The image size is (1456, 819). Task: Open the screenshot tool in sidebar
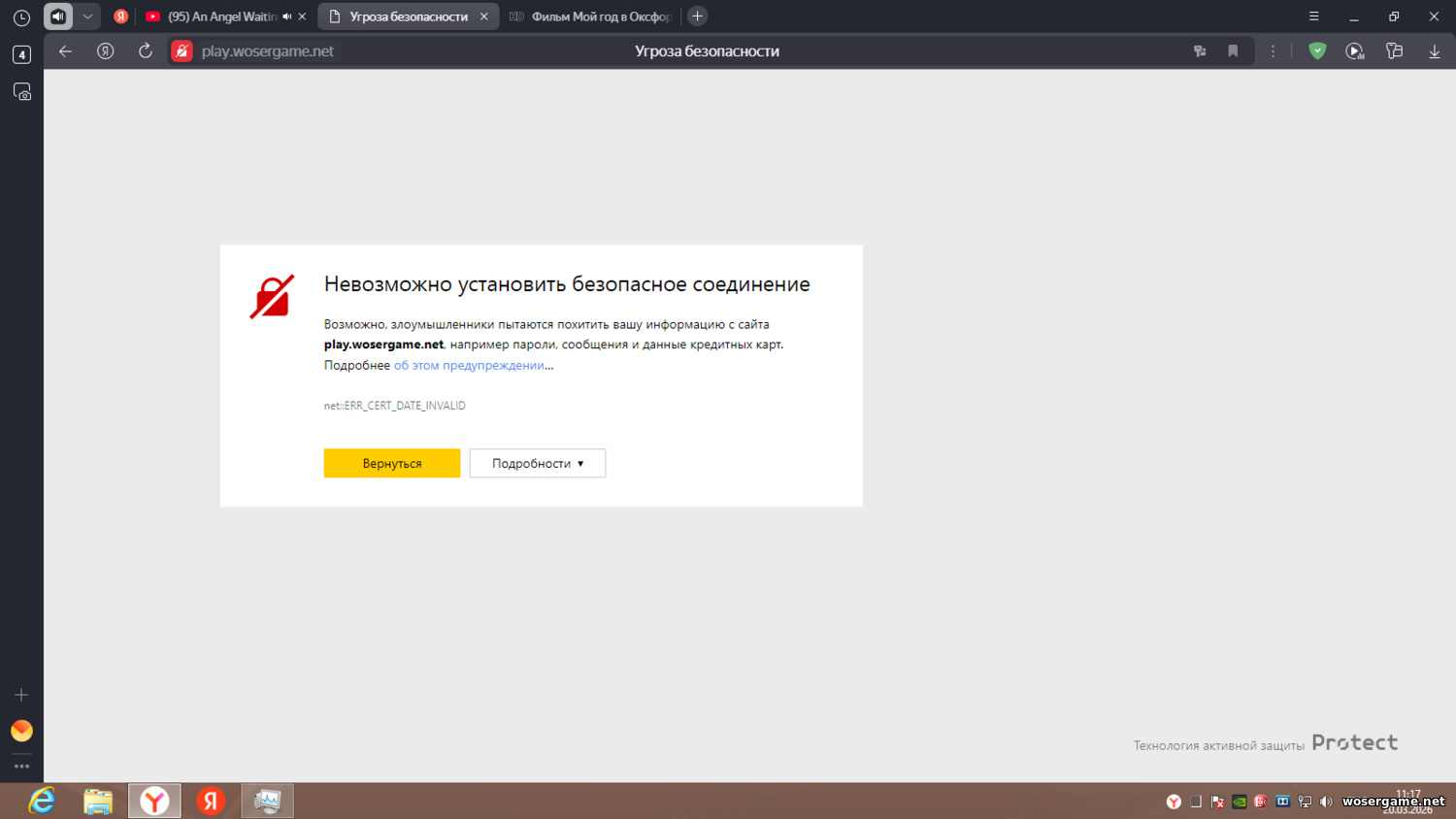(21, 92)
